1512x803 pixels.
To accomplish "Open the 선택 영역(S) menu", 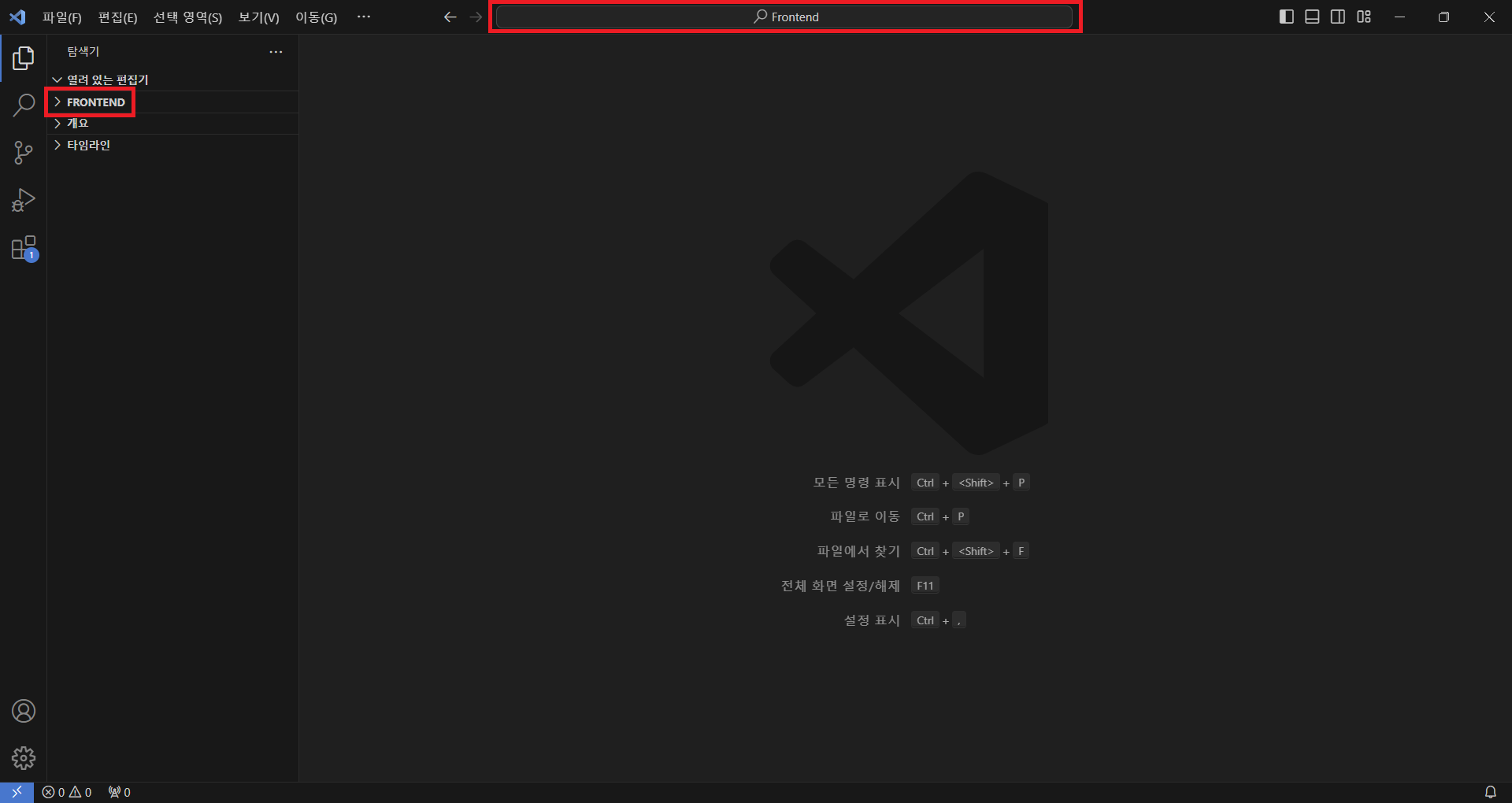I will (x=187, y=17).
